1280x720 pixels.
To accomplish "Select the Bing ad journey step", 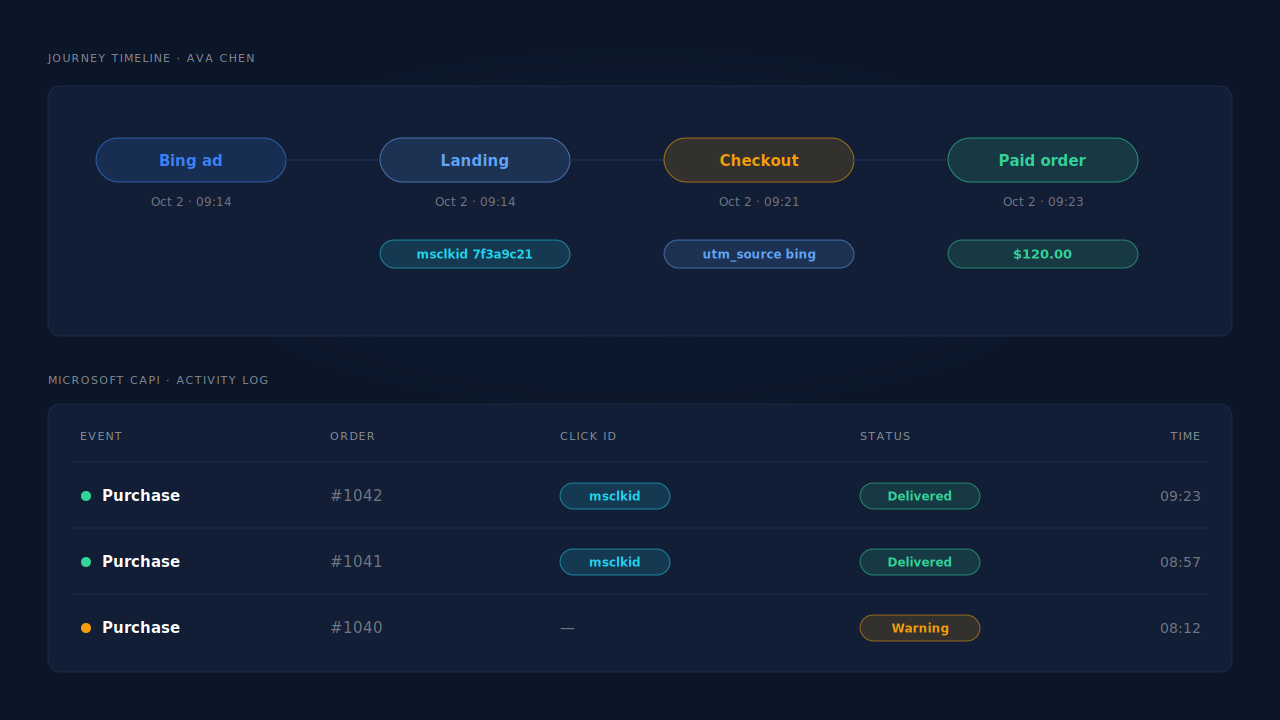I will [x=191, y=160].
